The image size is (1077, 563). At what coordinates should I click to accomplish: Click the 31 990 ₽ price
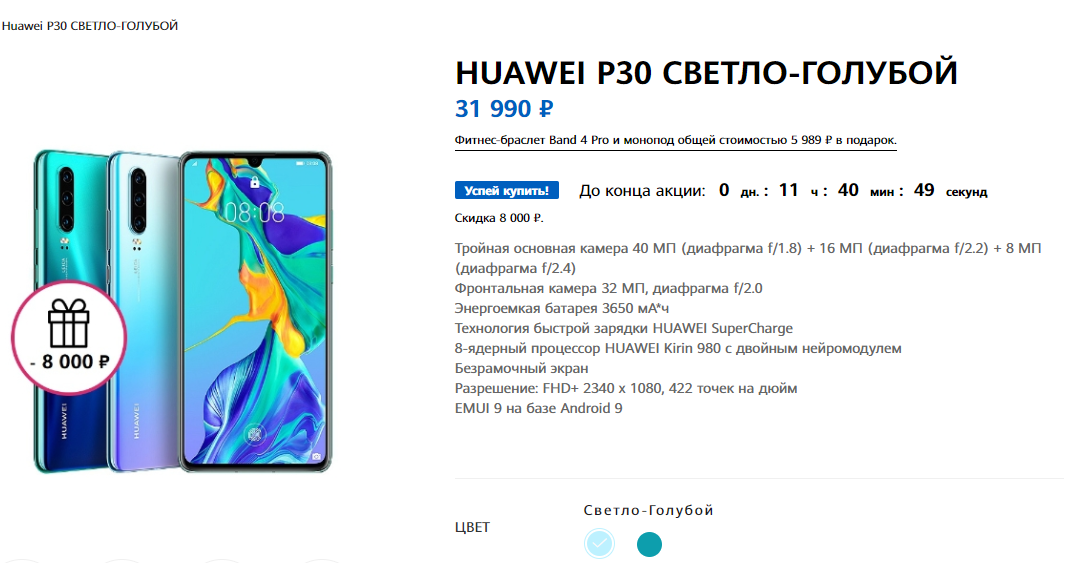pos(504,108)
